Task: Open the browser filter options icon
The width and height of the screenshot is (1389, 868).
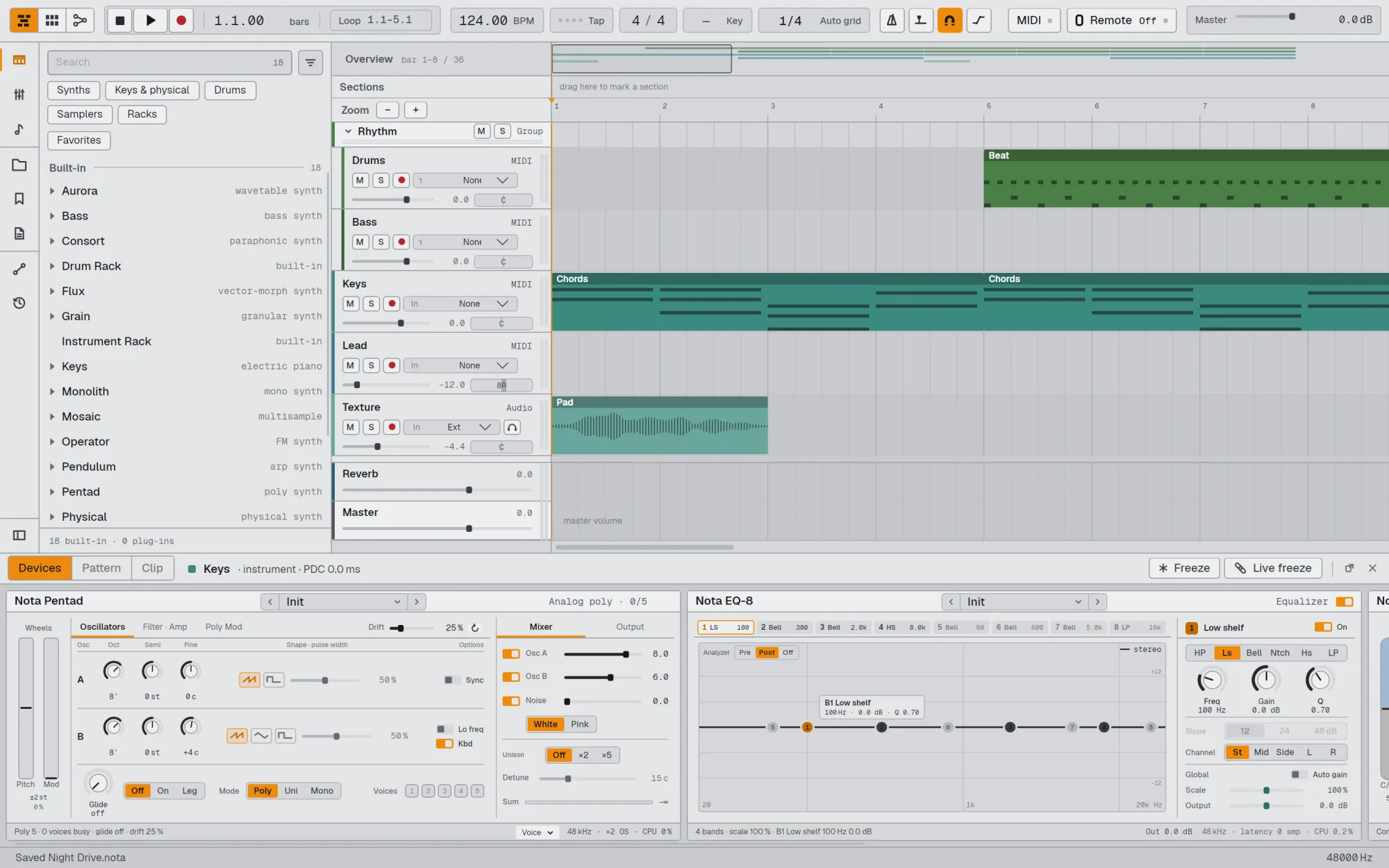Action: point(310,62)
